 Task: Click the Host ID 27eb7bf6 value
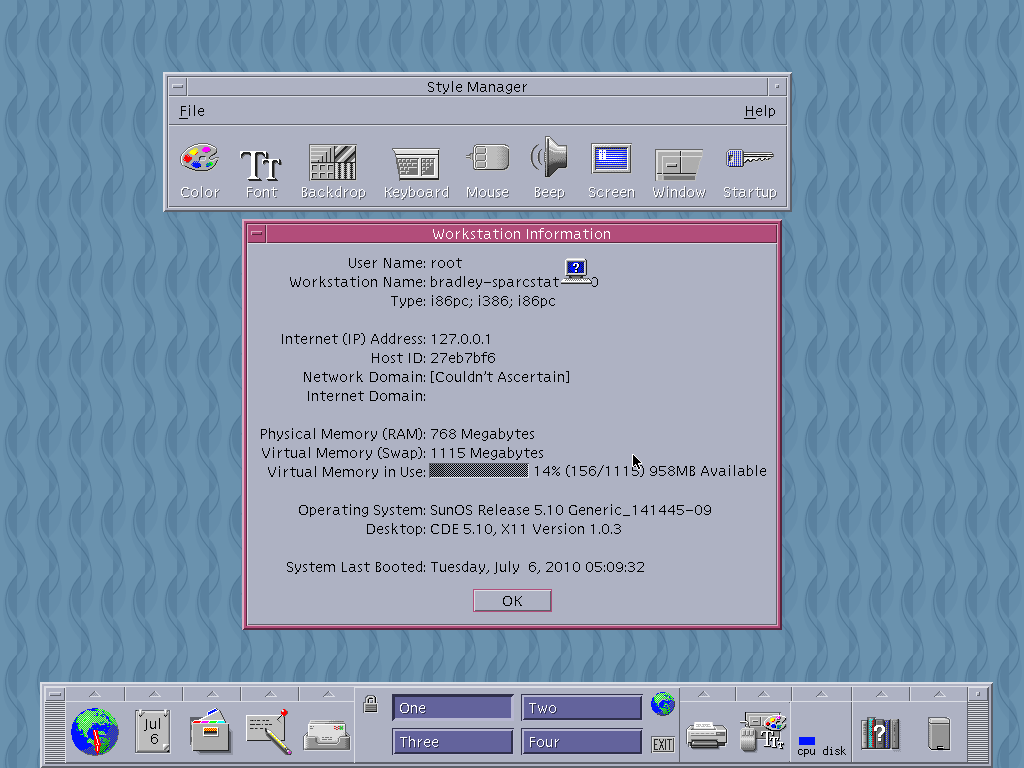(462, 358)
